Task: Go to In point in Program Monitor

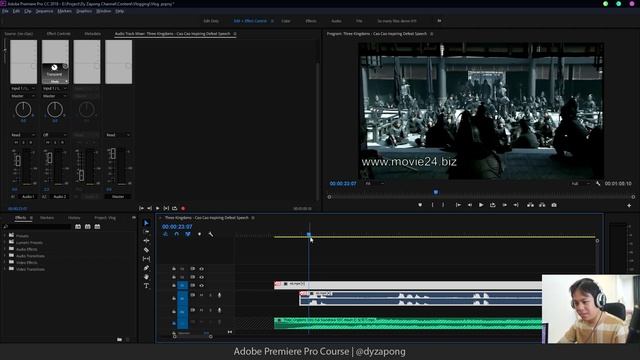Action: pyautogui.click(x=458, y=205)
